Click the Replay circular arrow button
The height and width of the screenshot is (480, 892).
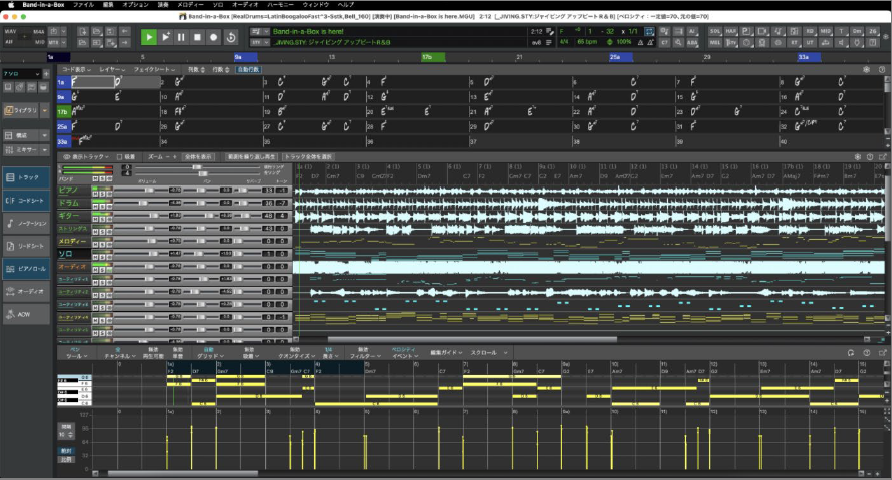click(x=230, y=37)
